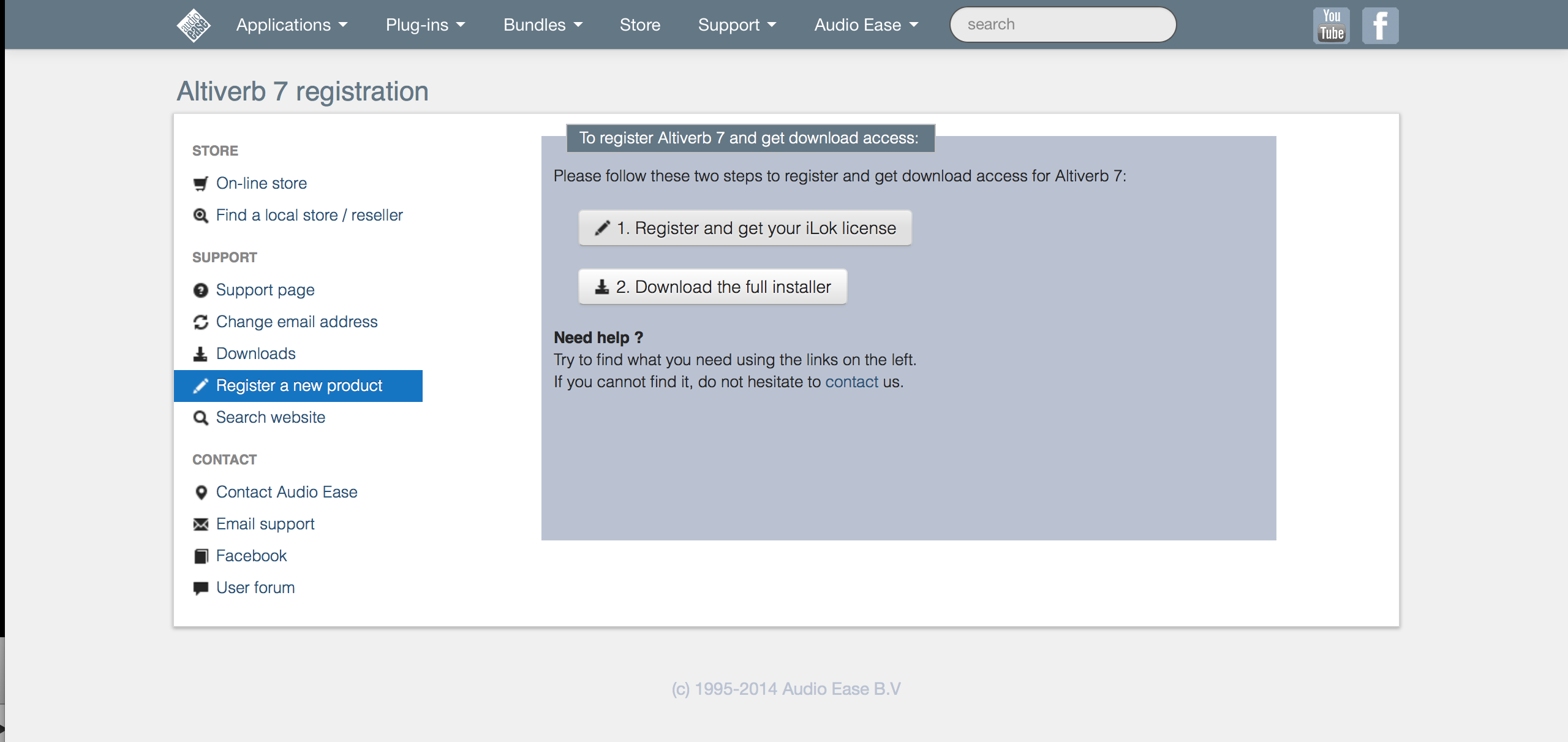
Task: Open the Downloads sidebar link
Action: point(256,354)
